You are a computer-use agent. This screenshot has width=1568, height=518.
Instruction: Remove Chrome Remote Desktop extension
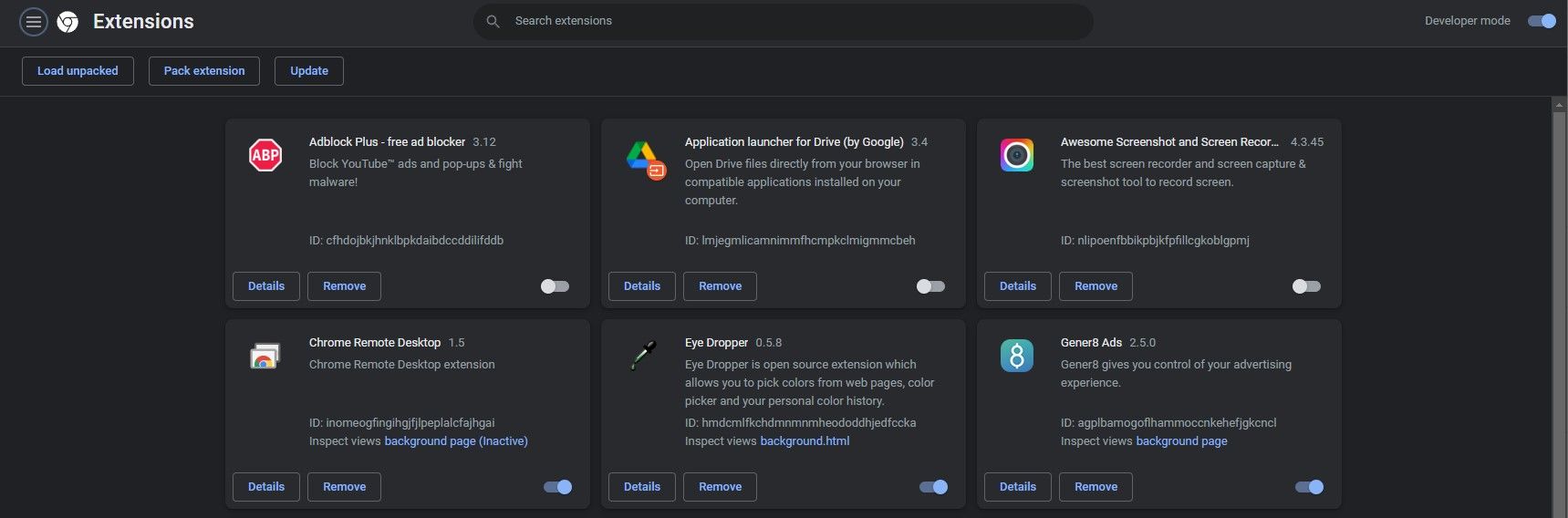[x=344, y=487]
